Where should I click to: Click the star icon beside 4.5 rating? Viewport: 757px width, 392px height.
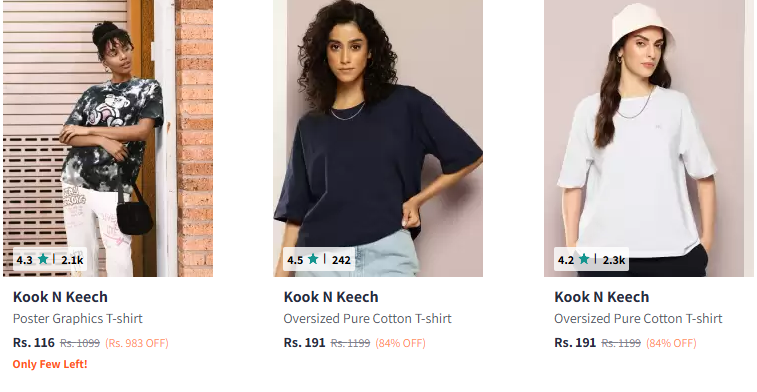tap(313, 259)
